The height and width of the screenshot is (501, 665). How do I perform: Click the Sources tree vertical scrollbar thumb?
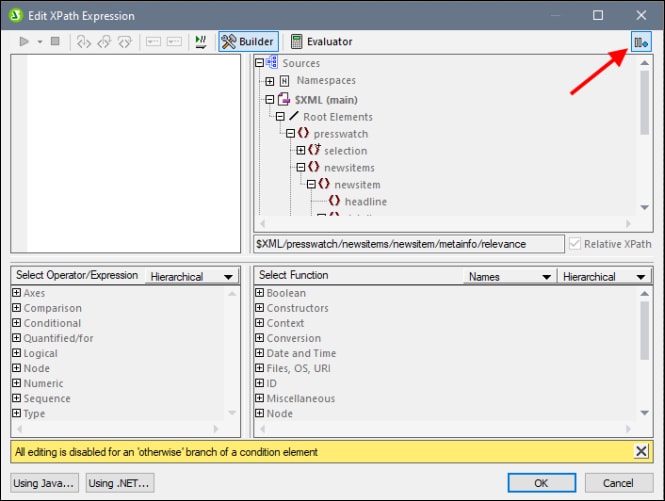(645, 102)
